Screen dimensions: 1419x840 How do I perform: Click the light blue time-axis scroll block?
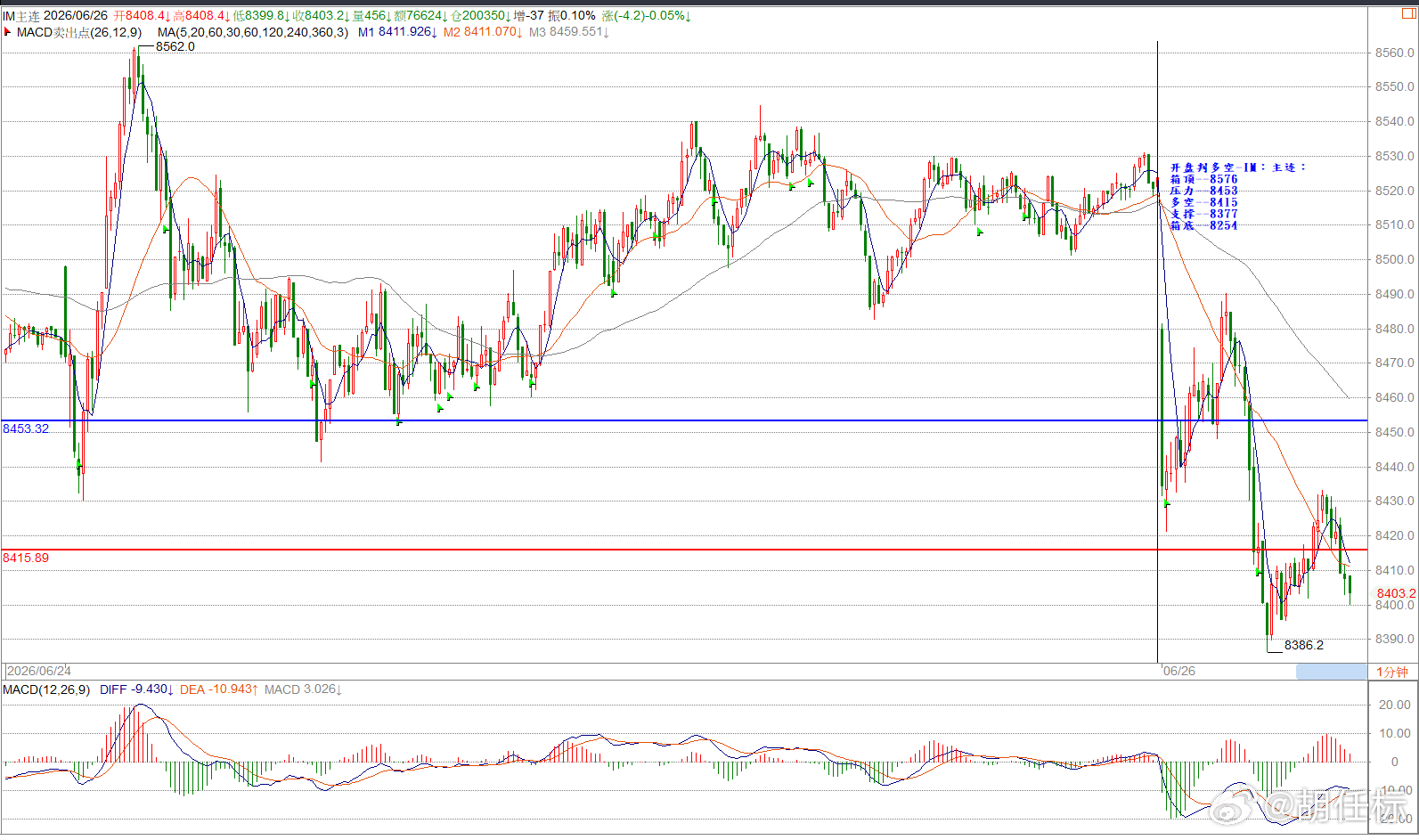click(x=1331, y=672)
